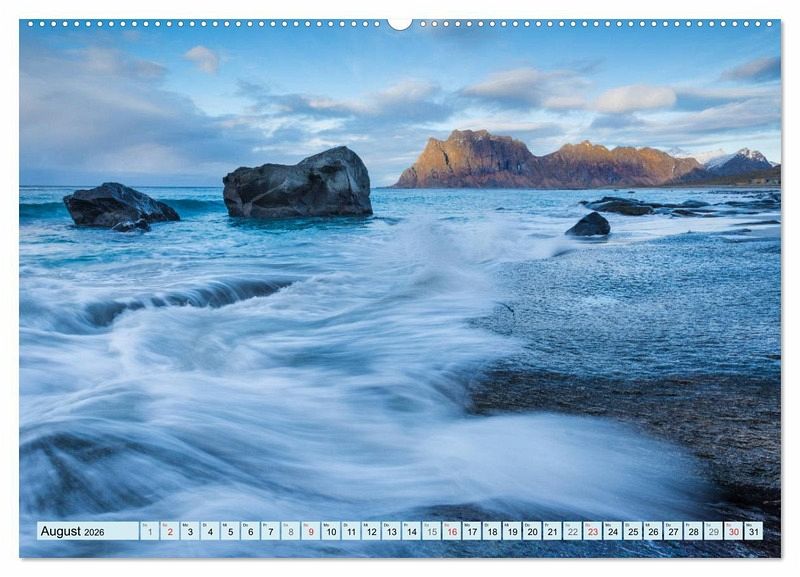Image resolution: width=800 pixels, height=577 pixels.
Task: Select red Sunday date 9
Action: pyautogui.click(x=310, y=531)
